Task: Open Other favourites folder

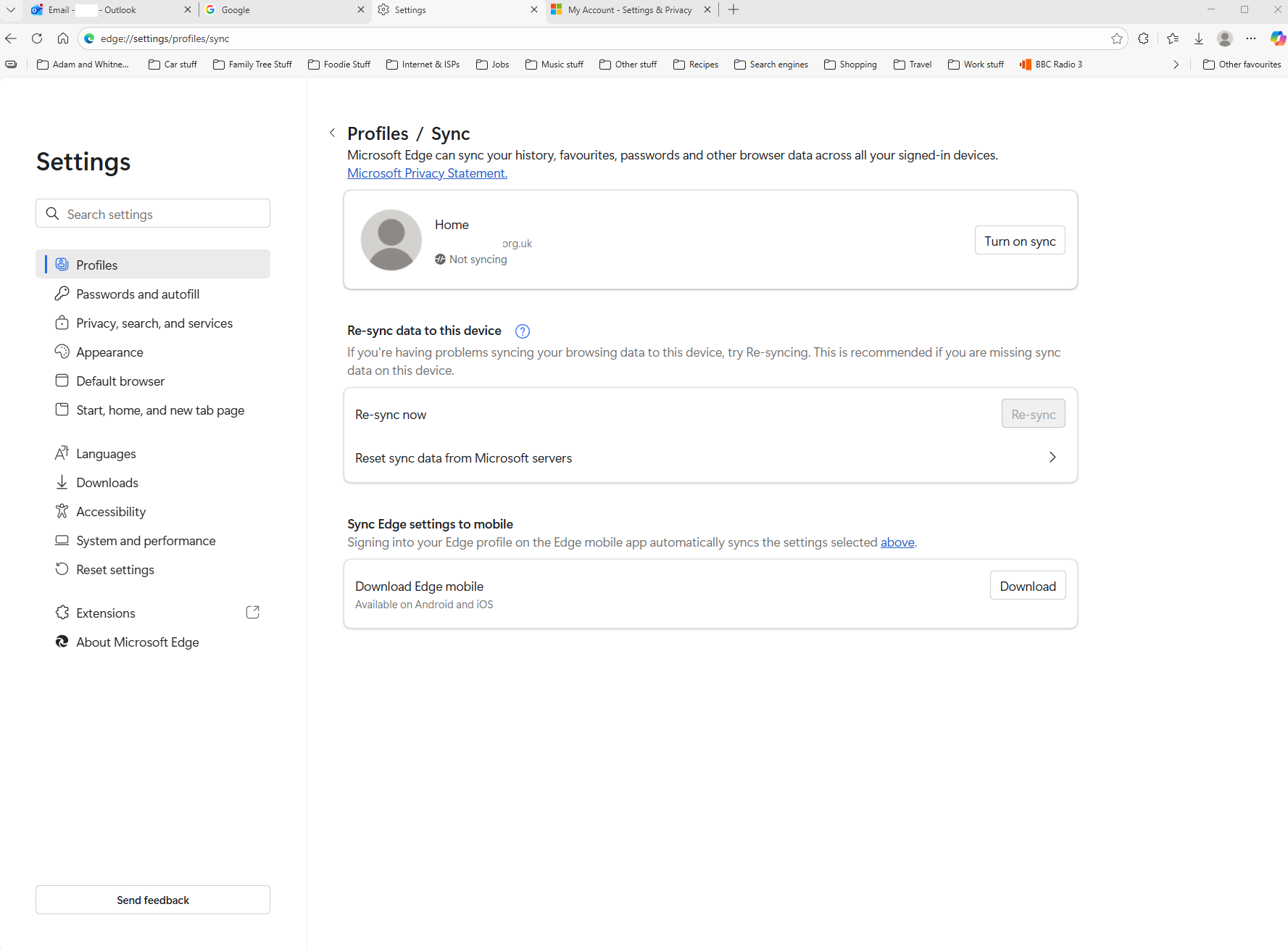Action: [1242, 65]
